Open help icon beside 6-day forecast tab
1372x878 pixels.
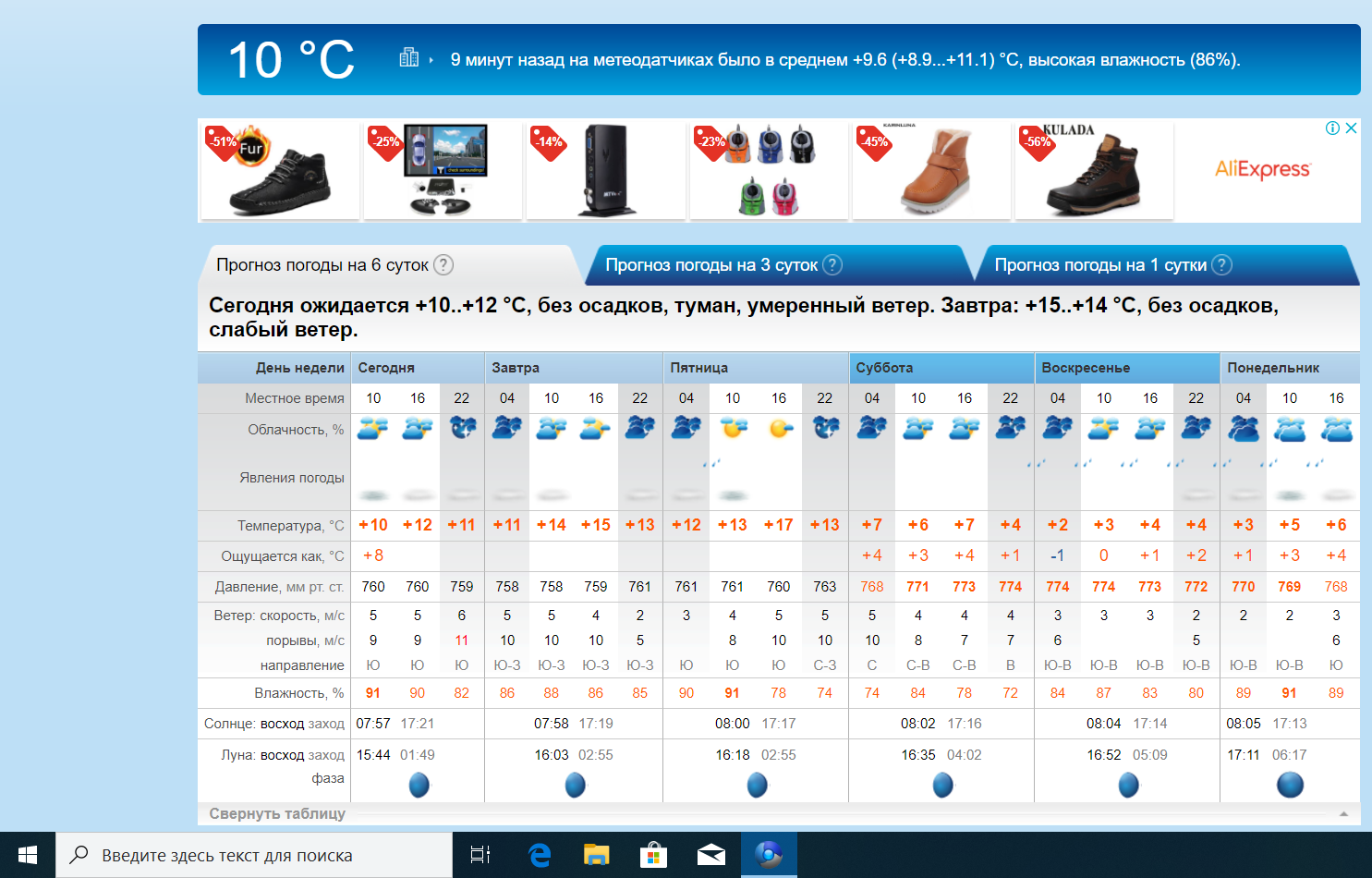click(x=443, y=265)
